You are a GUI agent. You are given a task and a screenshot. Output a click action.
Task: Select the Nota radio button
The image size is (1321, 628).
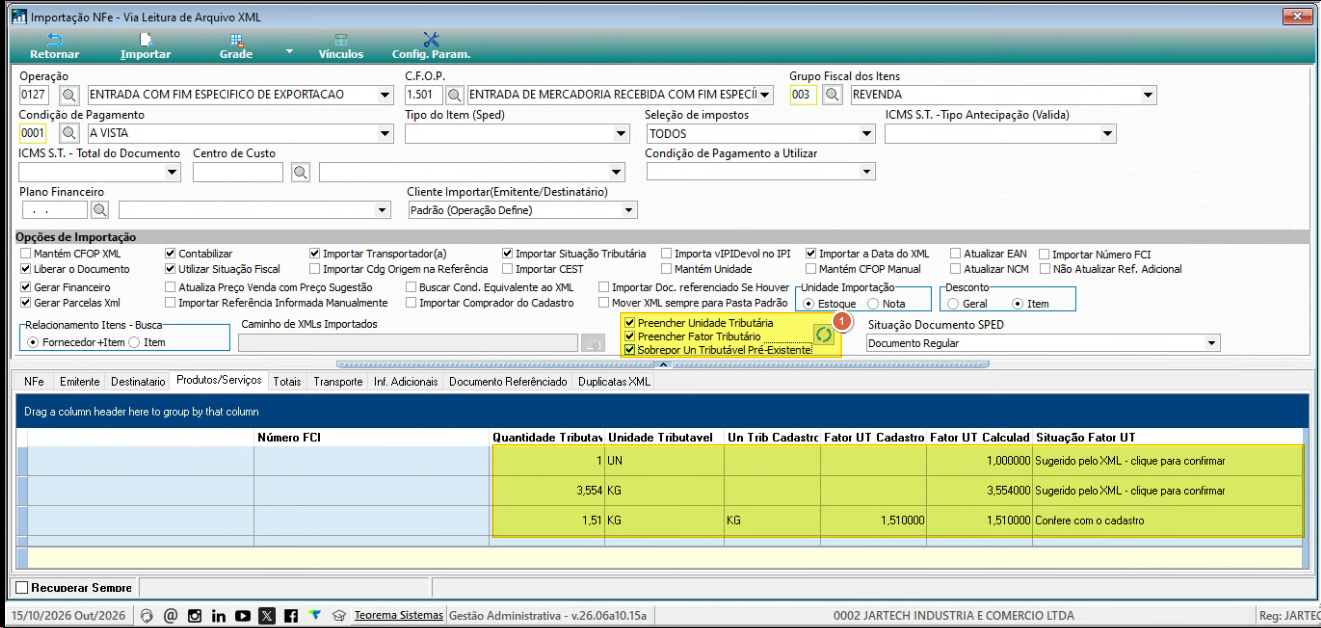click(x=872, y=303)
